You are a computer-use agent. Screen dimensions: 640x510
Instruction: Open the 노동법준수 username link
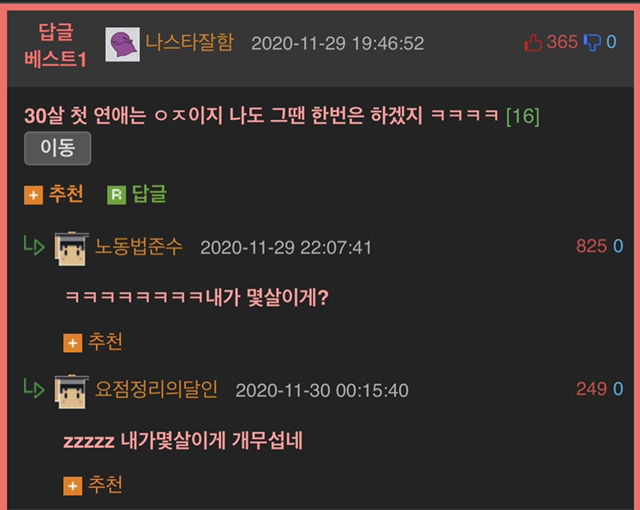(x=139, y=247)
